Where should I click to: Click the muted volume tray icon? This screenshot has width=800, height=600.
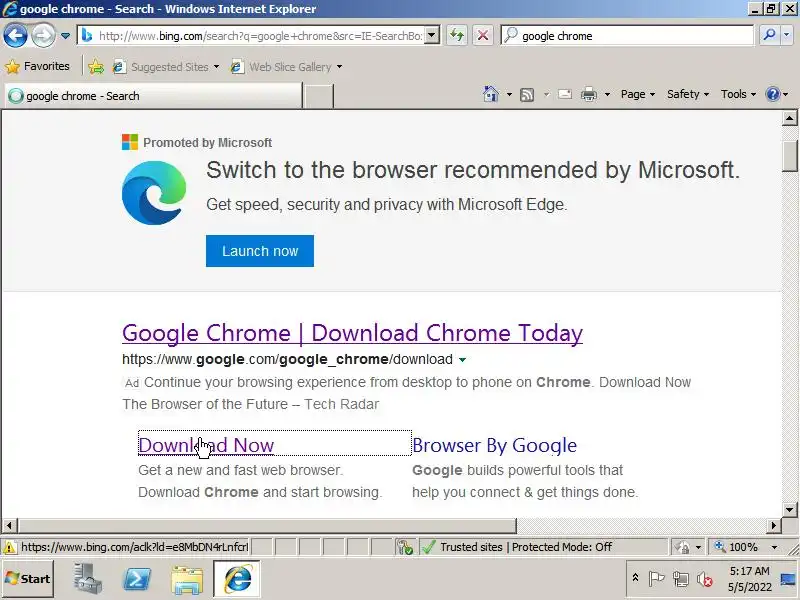[705, 579]
